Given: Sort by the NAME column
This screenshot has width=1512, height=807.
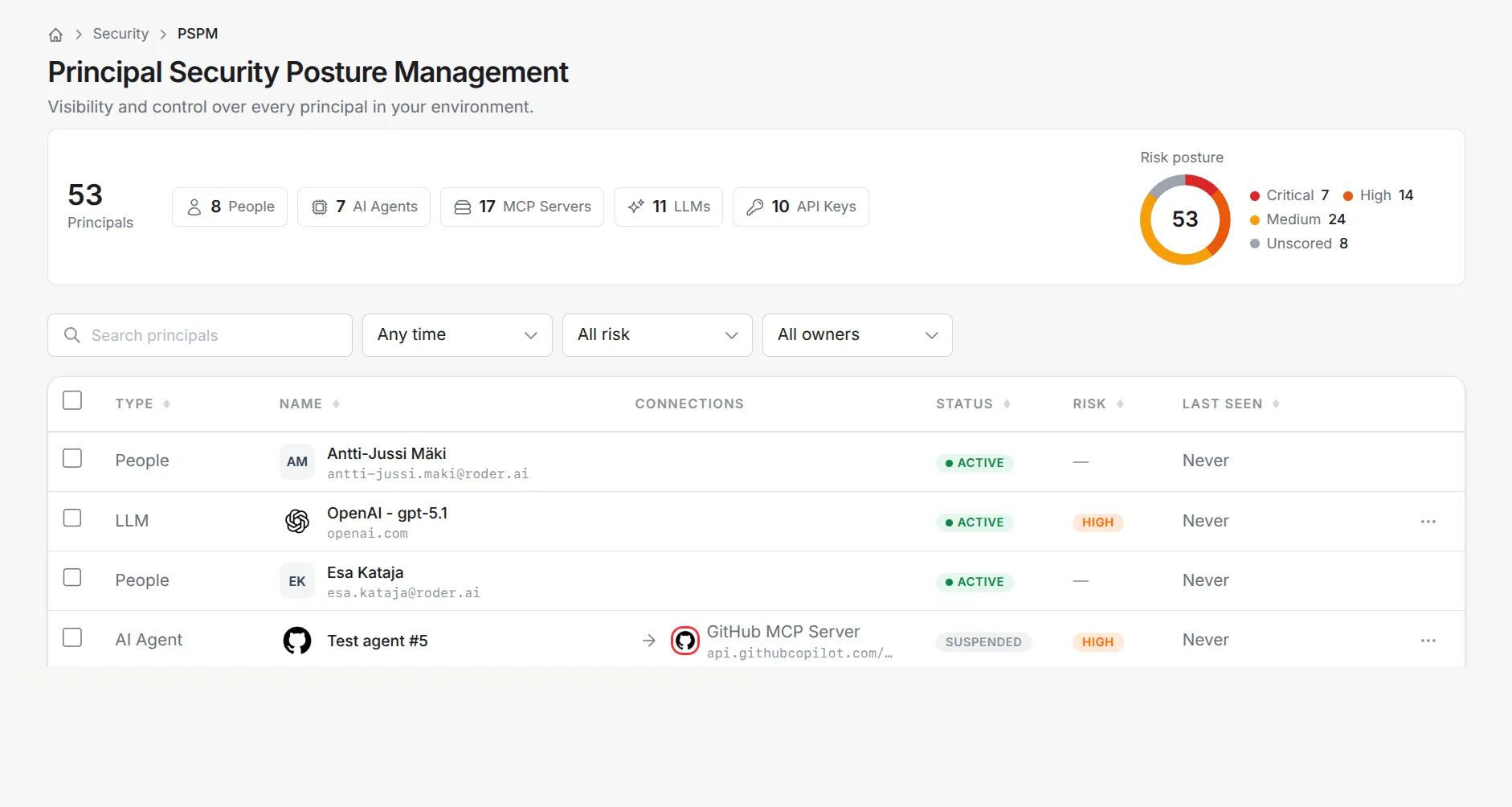Looking at the screenshot, I should [309, 404].
